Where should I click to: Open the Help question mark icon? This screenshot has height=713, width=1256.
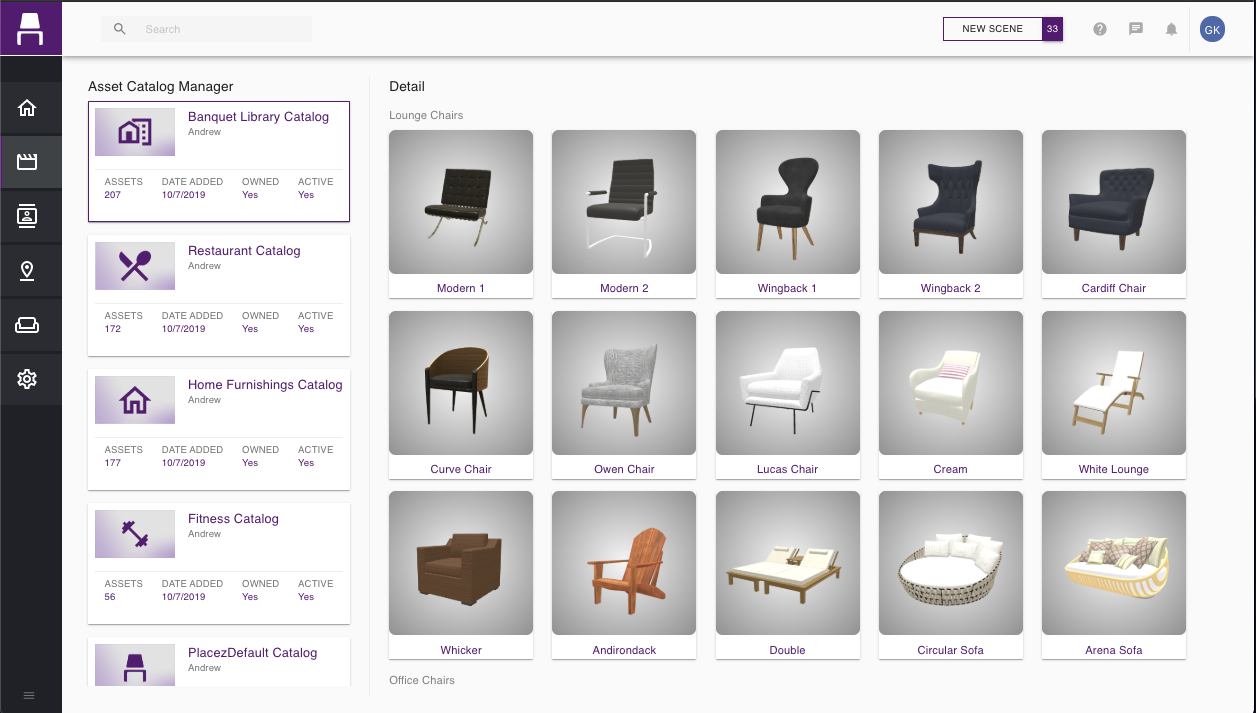point(1100,29)
